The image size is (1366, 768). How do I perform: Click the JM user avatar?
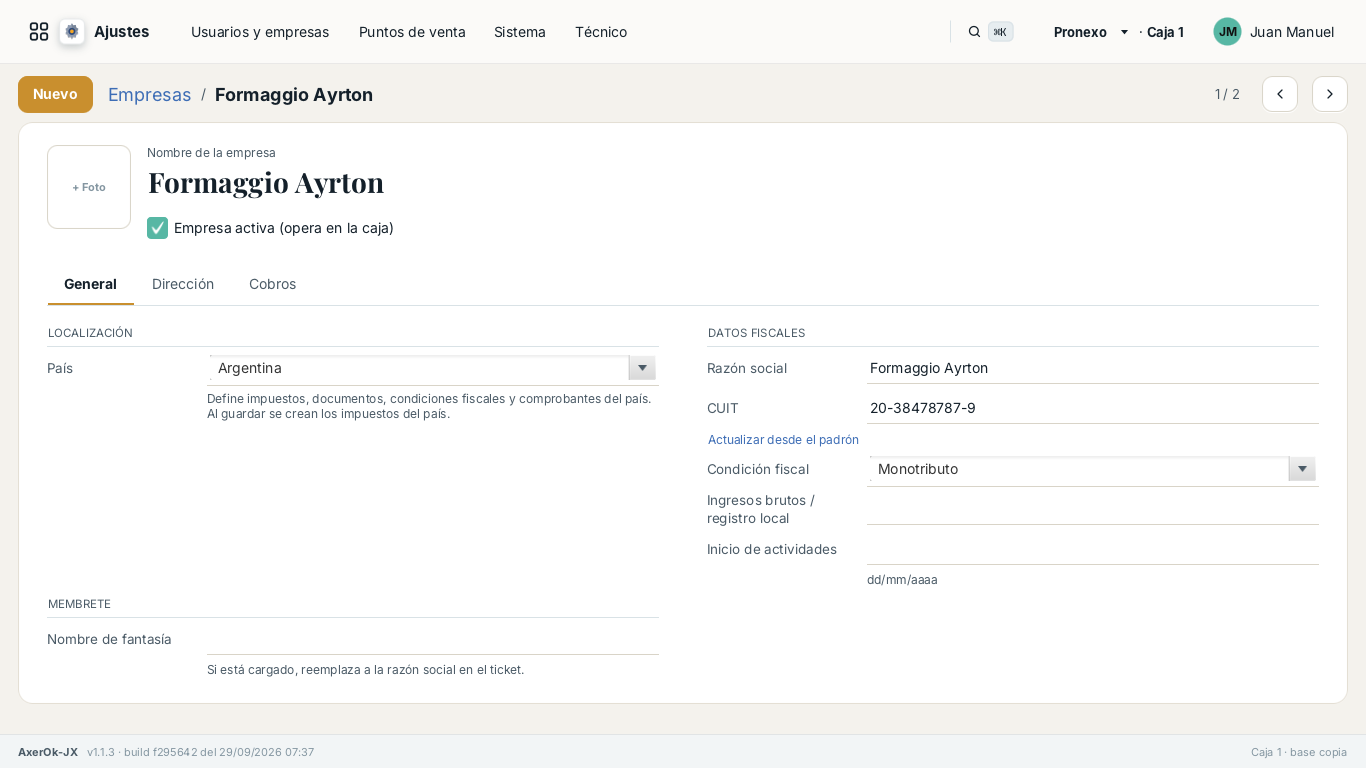[1227, 32]
